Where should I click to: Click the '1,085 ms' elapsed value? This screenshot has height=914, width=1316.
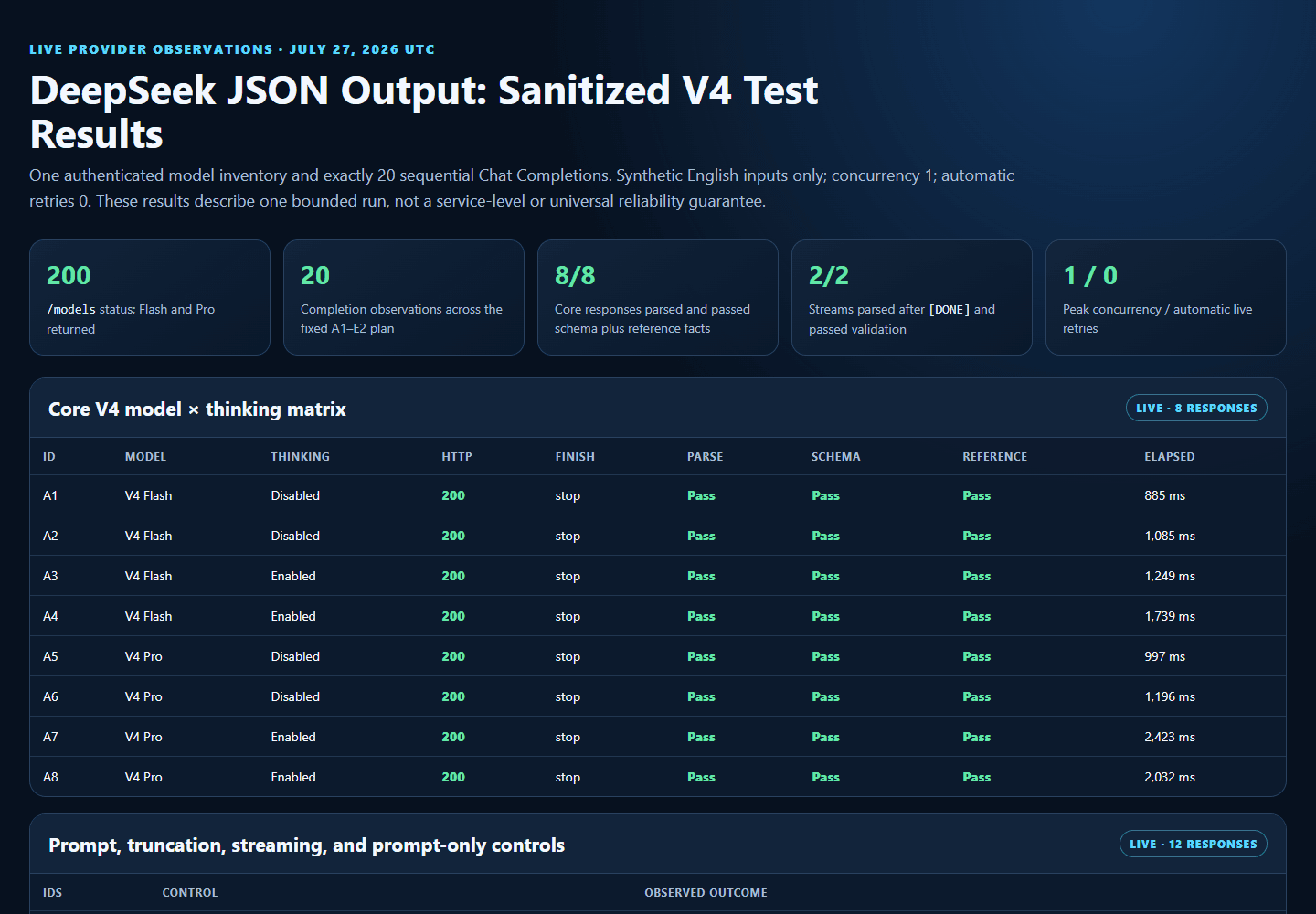[x=1170, y=536]
